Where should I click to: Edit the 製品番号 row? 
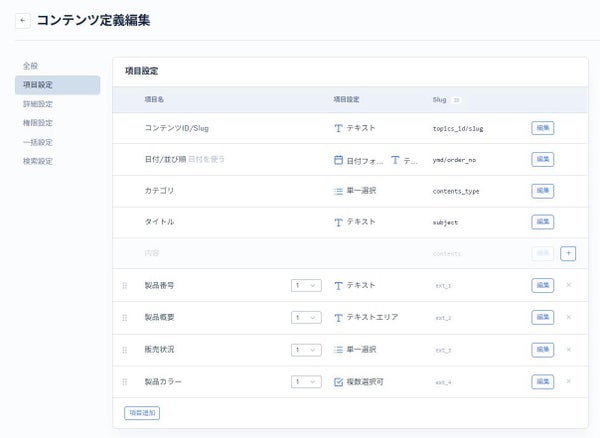(543, 285)
